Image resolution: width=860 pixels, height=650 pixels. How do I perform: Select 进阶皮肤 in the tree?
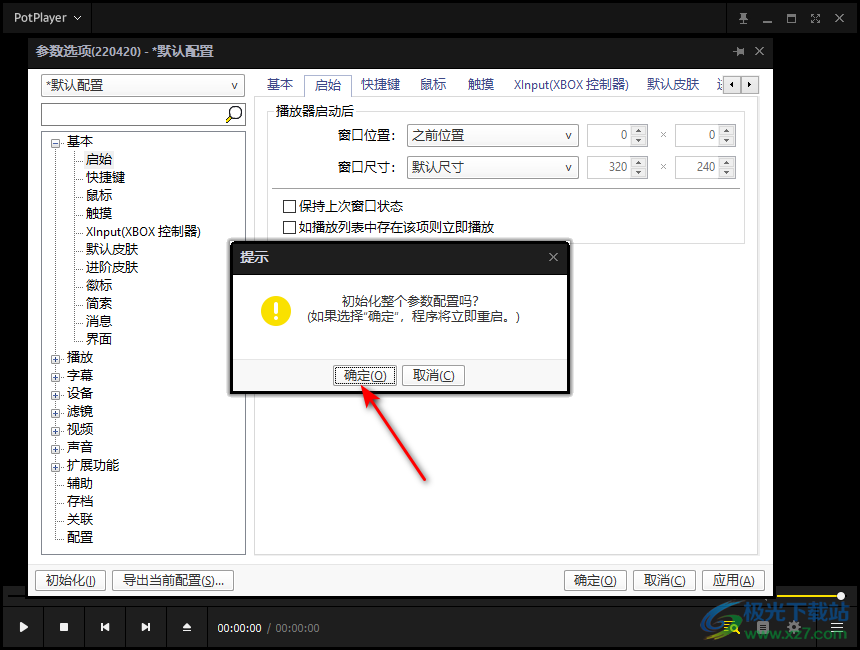(112, 268)
